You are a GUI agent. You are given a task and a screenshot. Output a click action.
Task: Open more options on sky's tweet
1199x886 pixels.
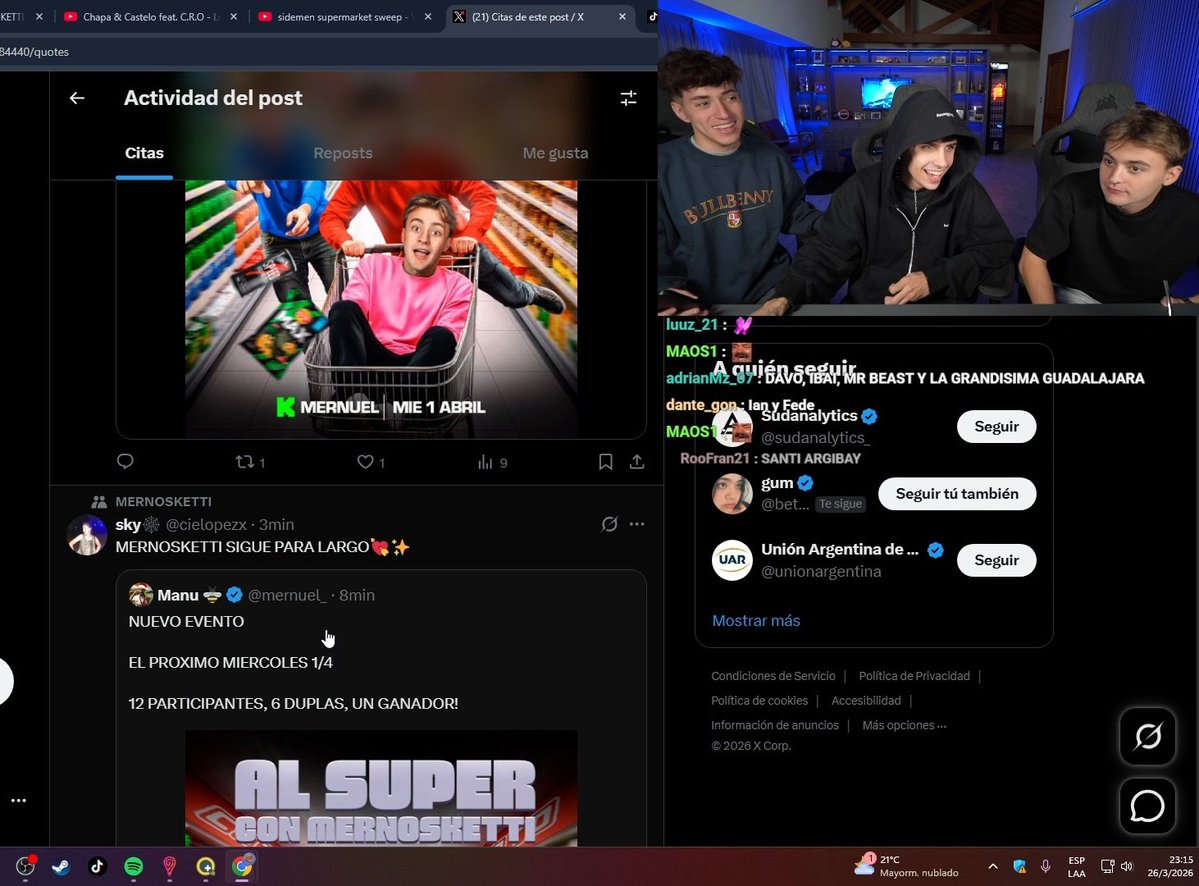tap(637, 524)
